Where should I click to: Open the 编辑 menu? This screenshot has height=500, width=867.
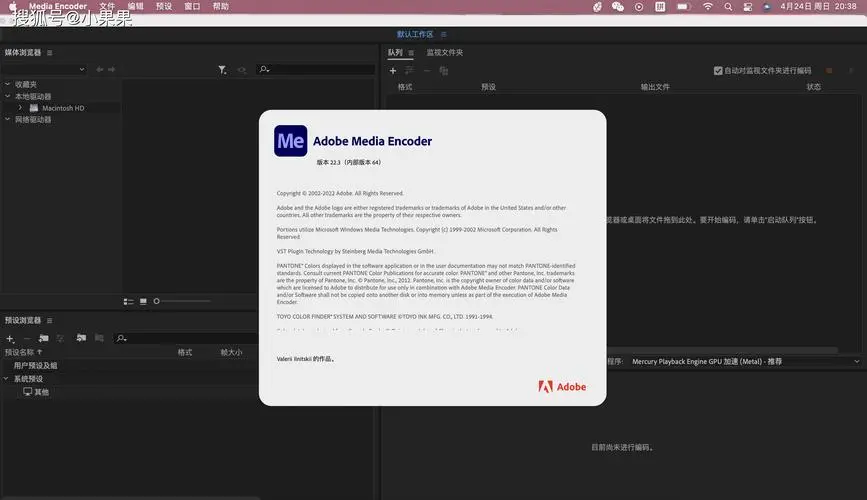click(x=135, y=6)
